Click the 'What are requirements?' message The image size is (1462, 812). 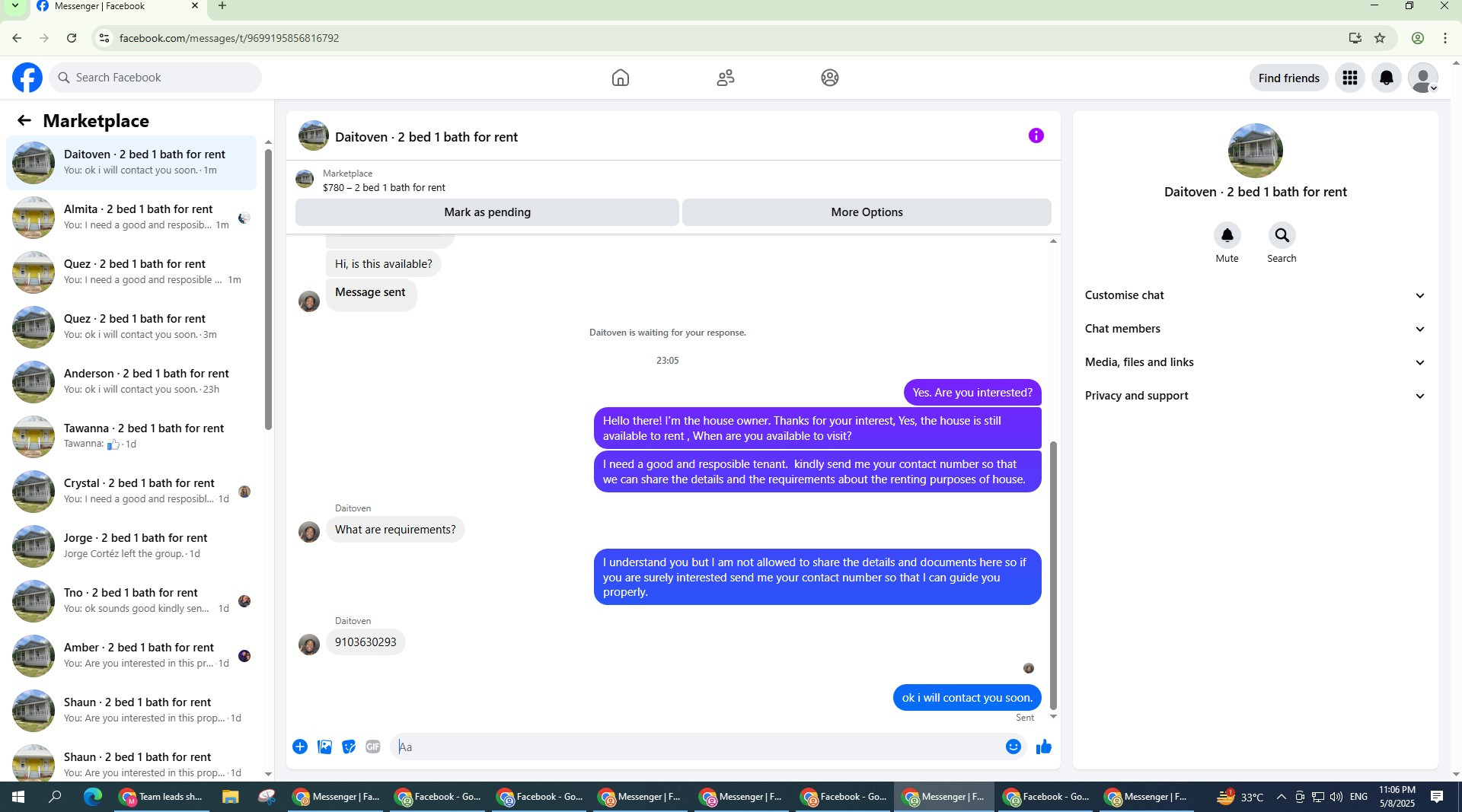pyautogui.click(x=395, y=530)
